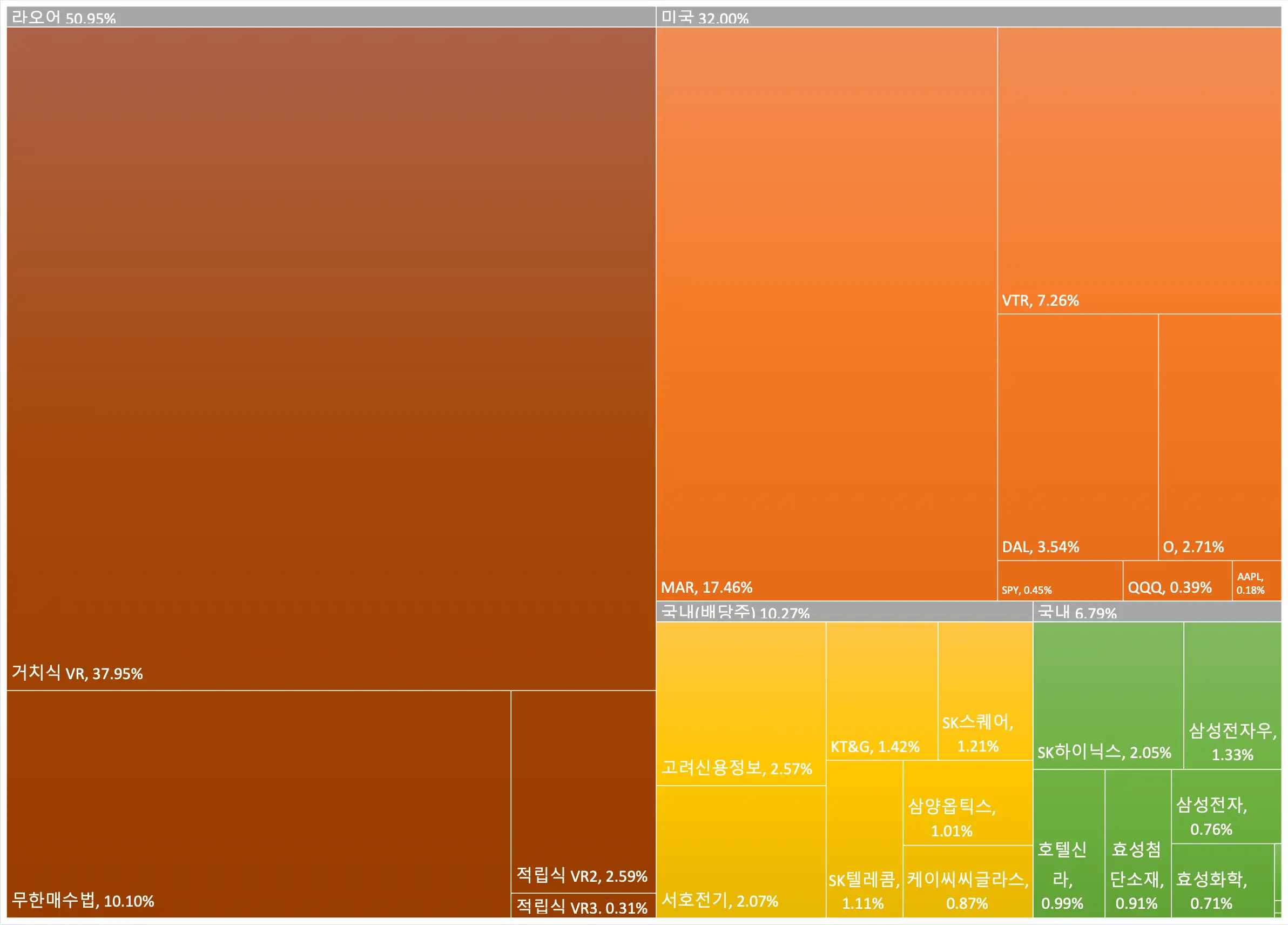Click the 무한매수법 10.10% block

tap(258, 804)
